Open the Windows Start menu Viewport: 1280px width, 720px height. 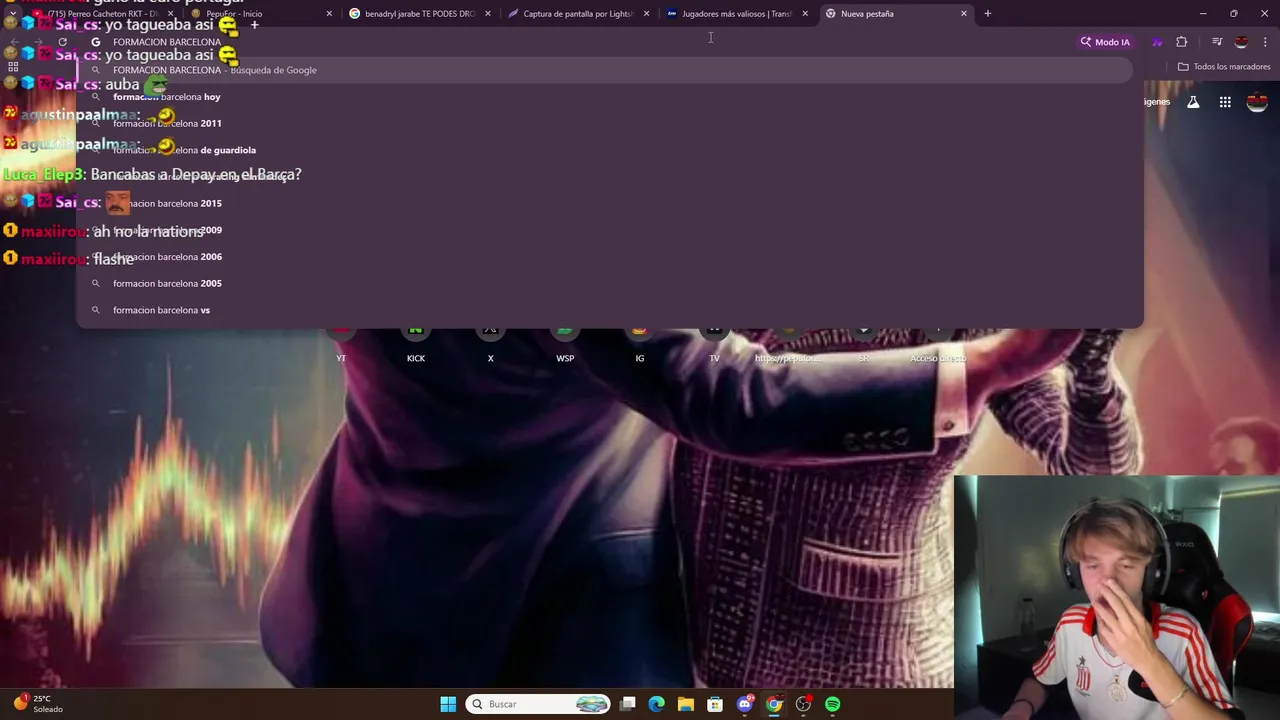coord(448,704)
